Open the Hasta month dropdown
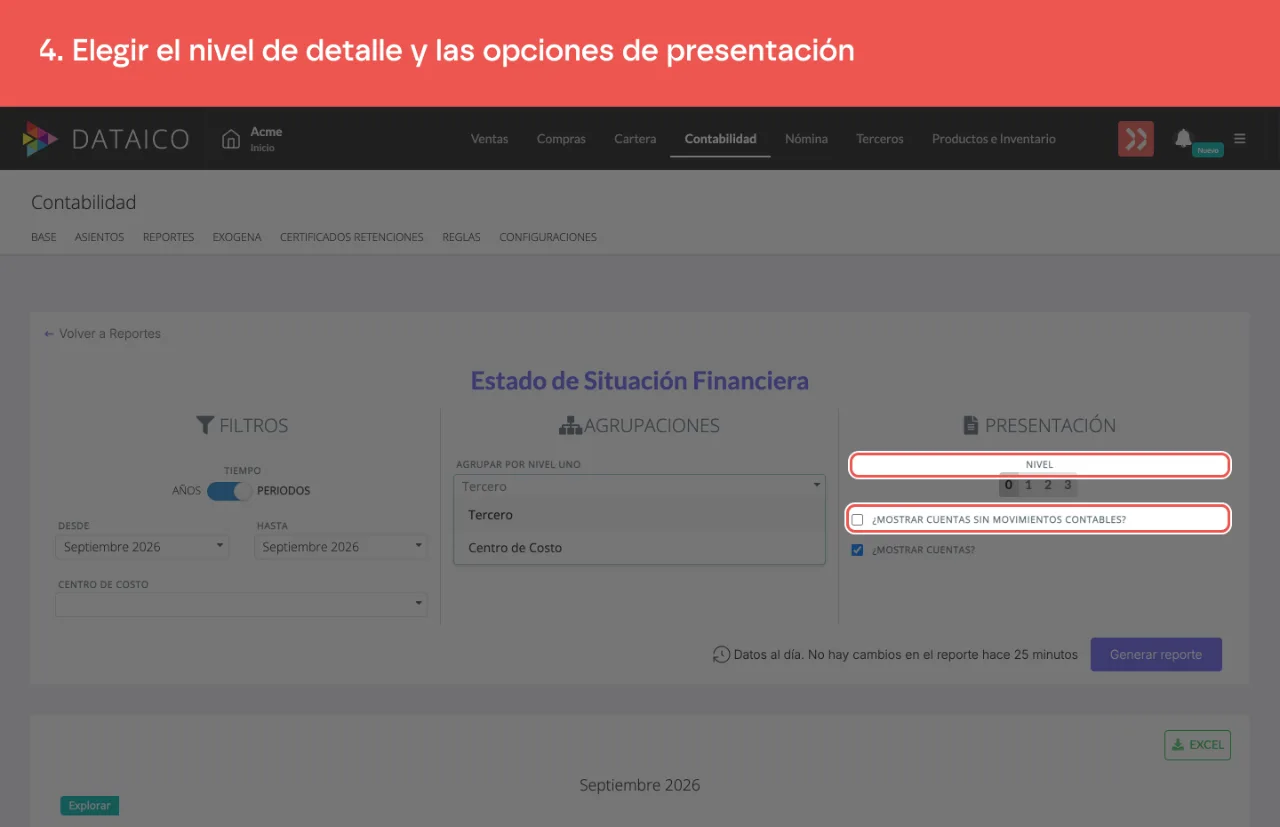The width and height of the screenshot is (1280, 827). click(x=341, y=547)
